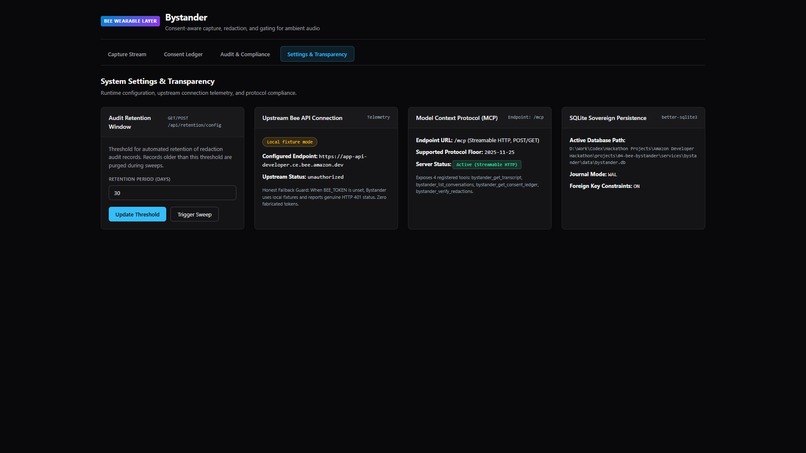Click the Active (Streamable HTTP) status badge
806x453 pixels.
(487, 165)
